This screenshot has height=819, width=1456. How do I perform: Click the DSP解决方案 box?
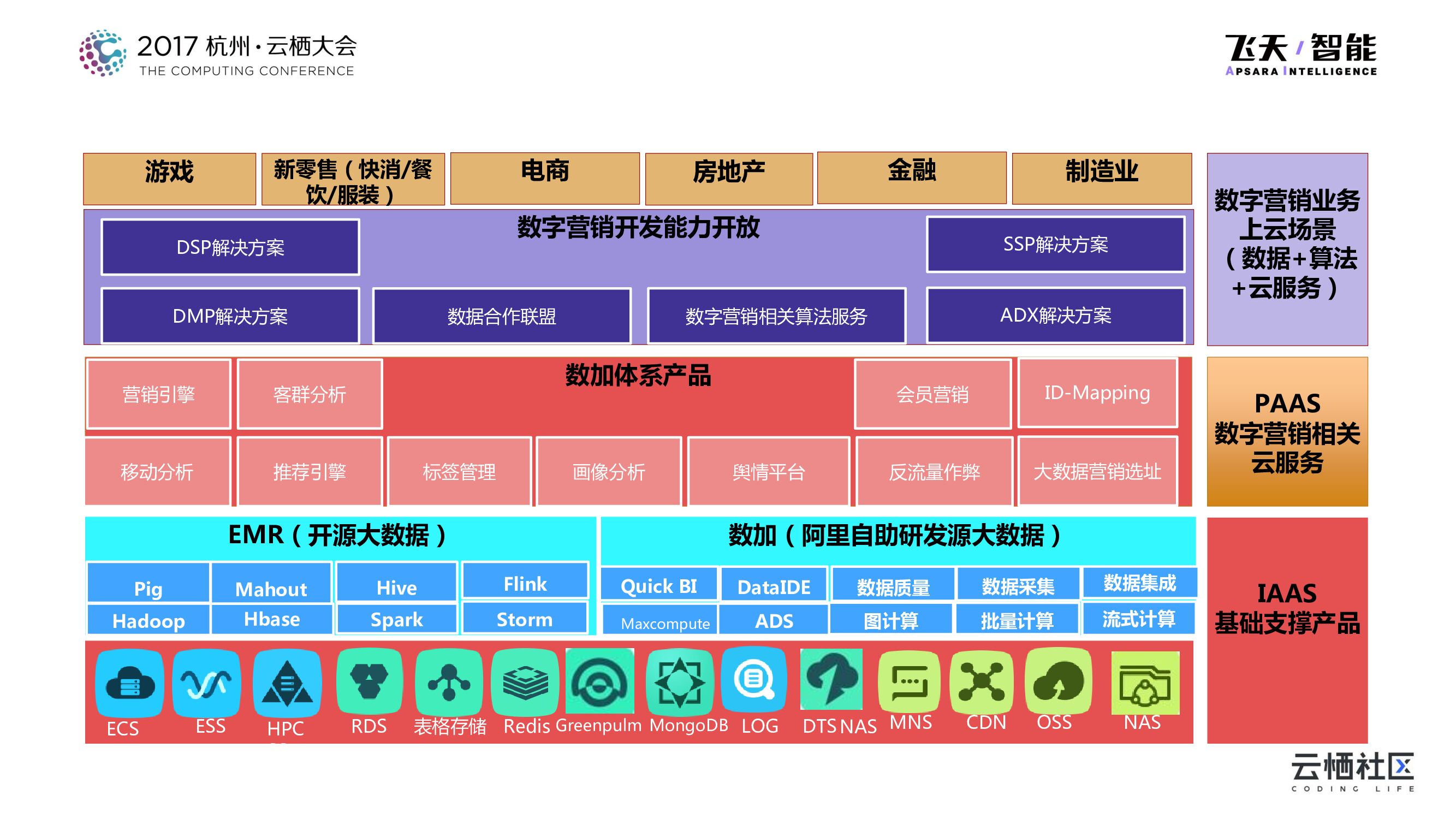click(230, 247)
